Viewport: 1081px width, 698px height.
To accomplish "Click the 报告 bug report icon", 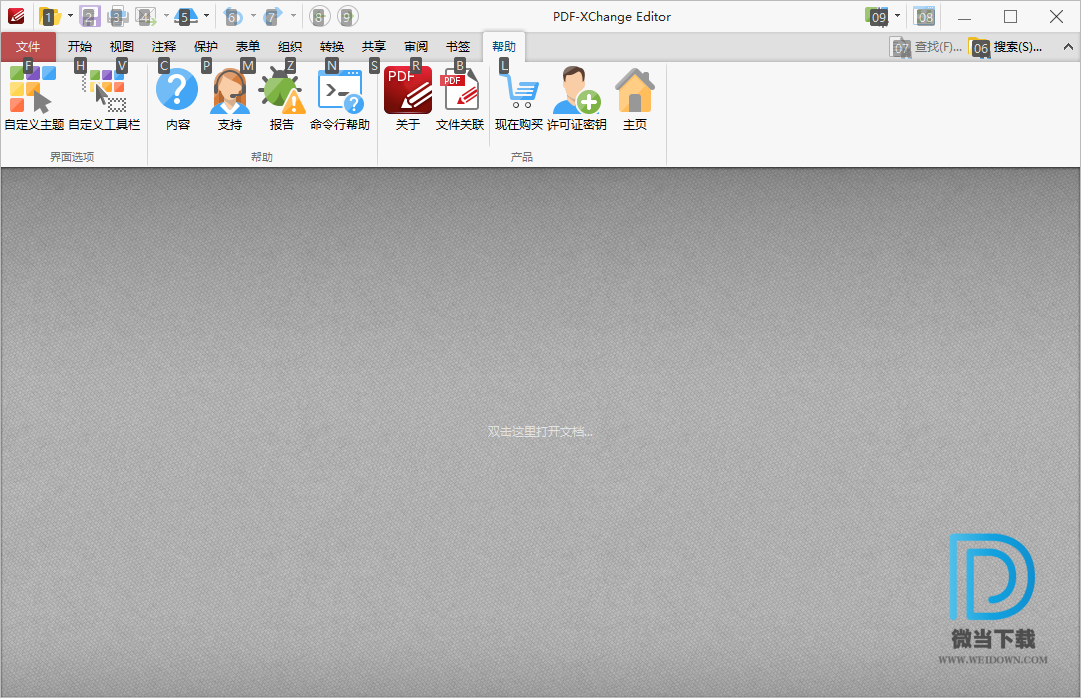I will (x=281, y=97).
